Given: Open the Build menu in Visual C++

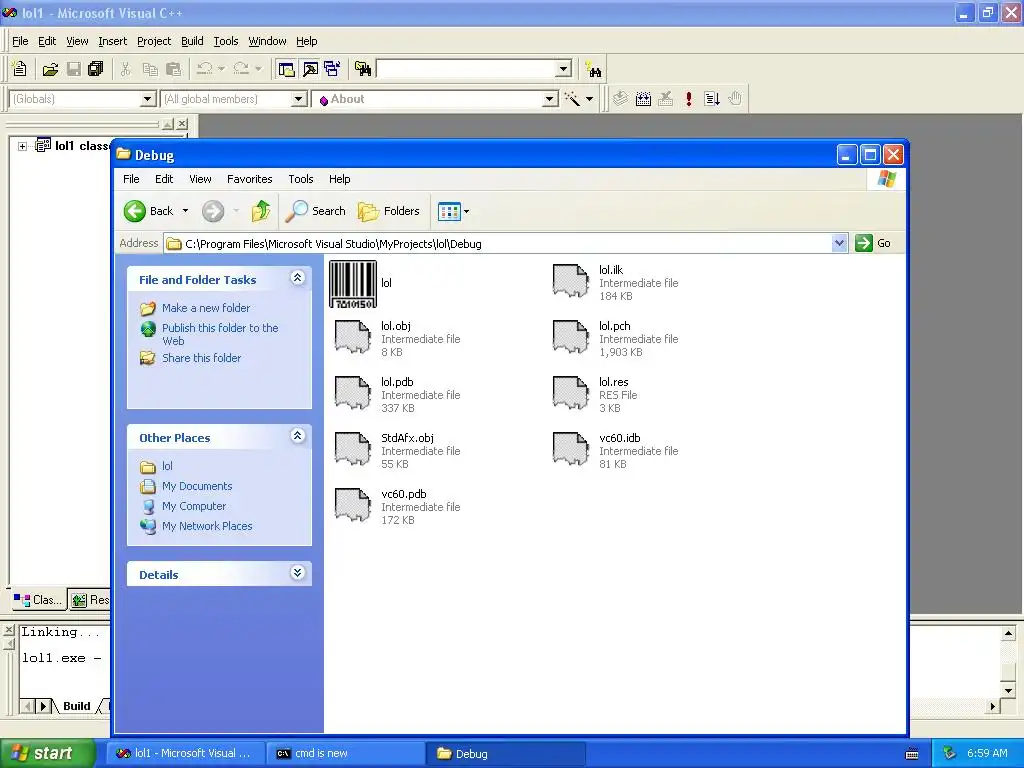Looking at the screenshot, I should [x=192, y=41].
